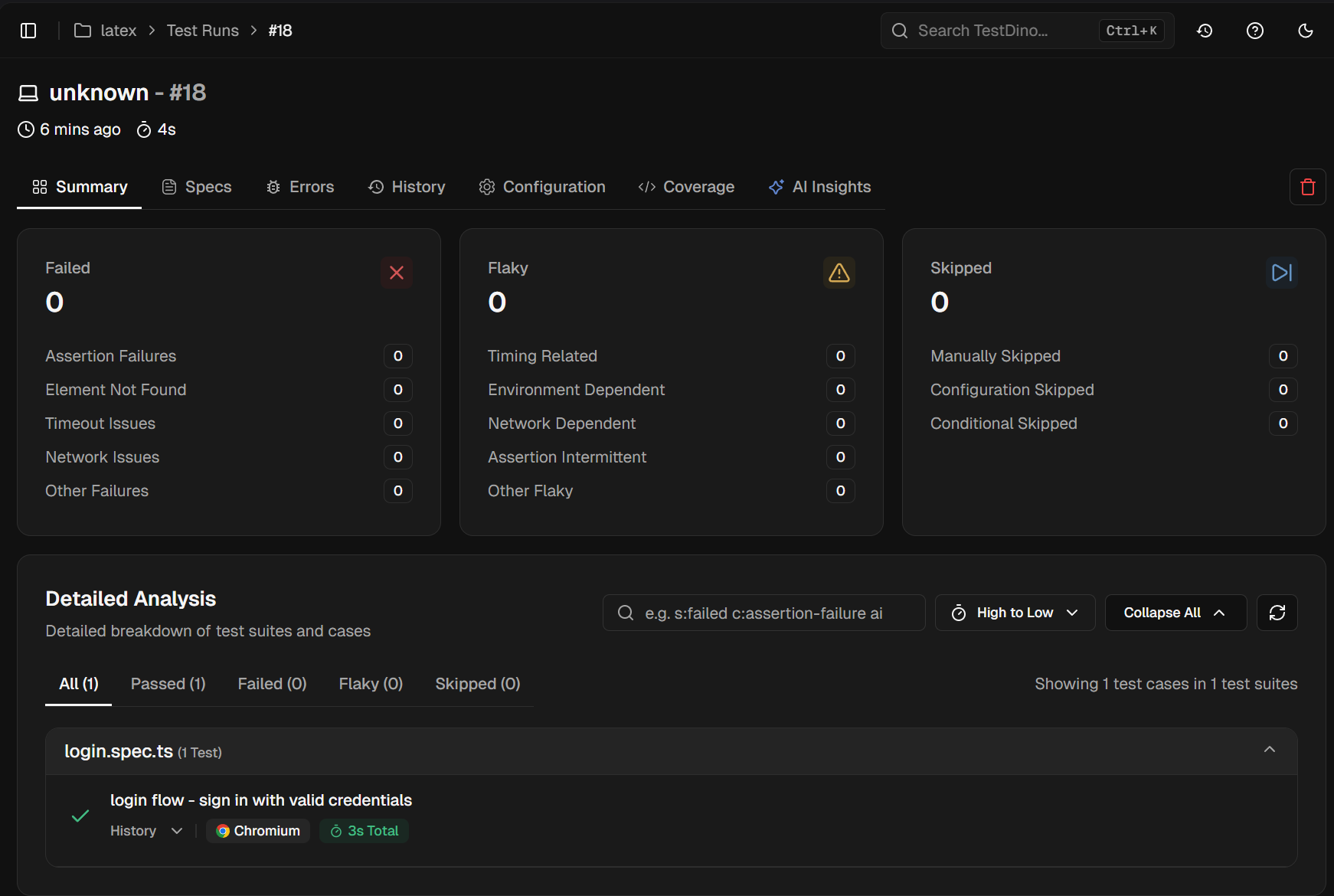Open the High to Low sort dropdown
The image size is (1334, 896).
tap(1014, 613)
